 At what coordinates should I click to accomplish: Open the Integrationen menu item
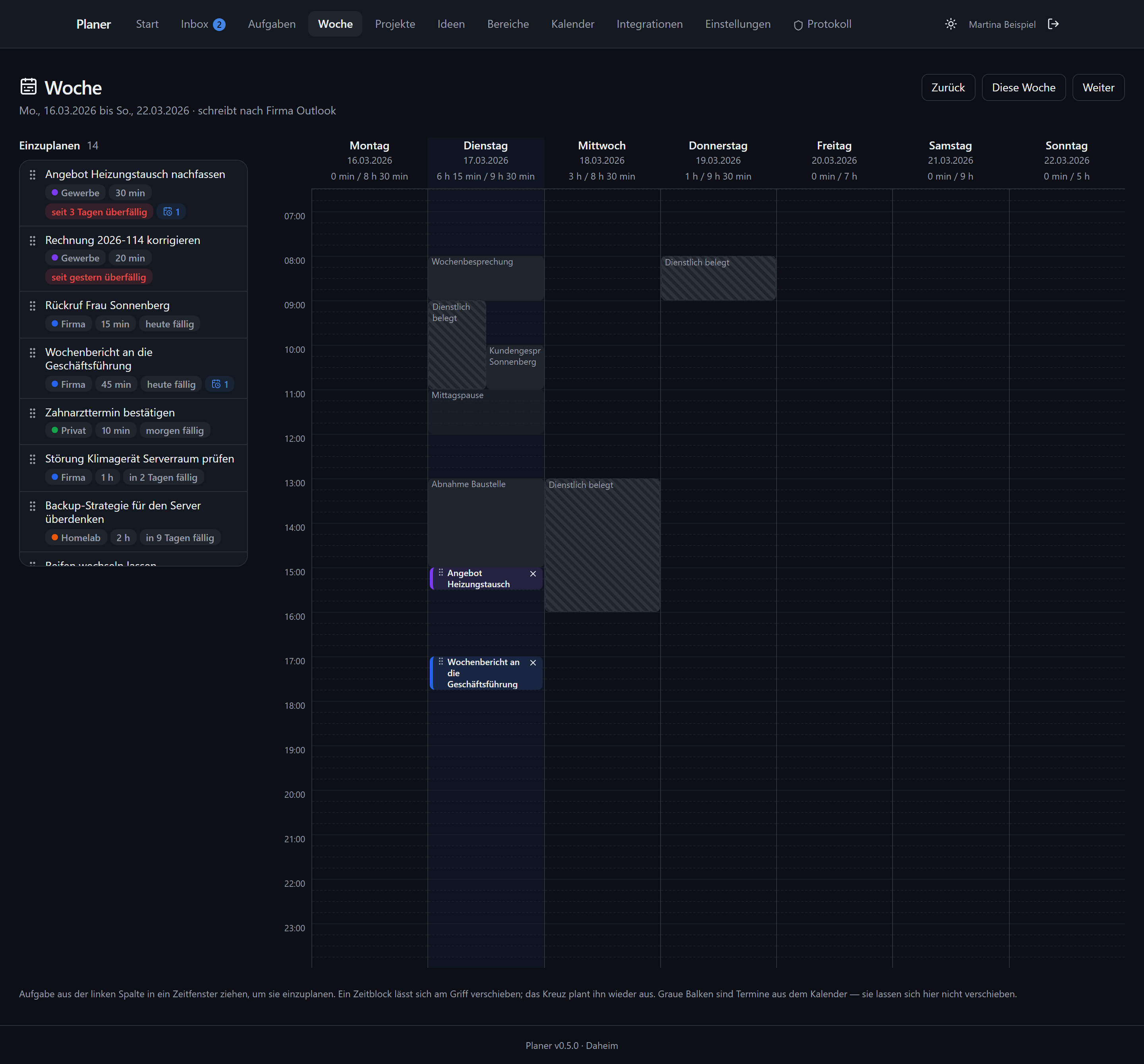click(x=650, y=24)
